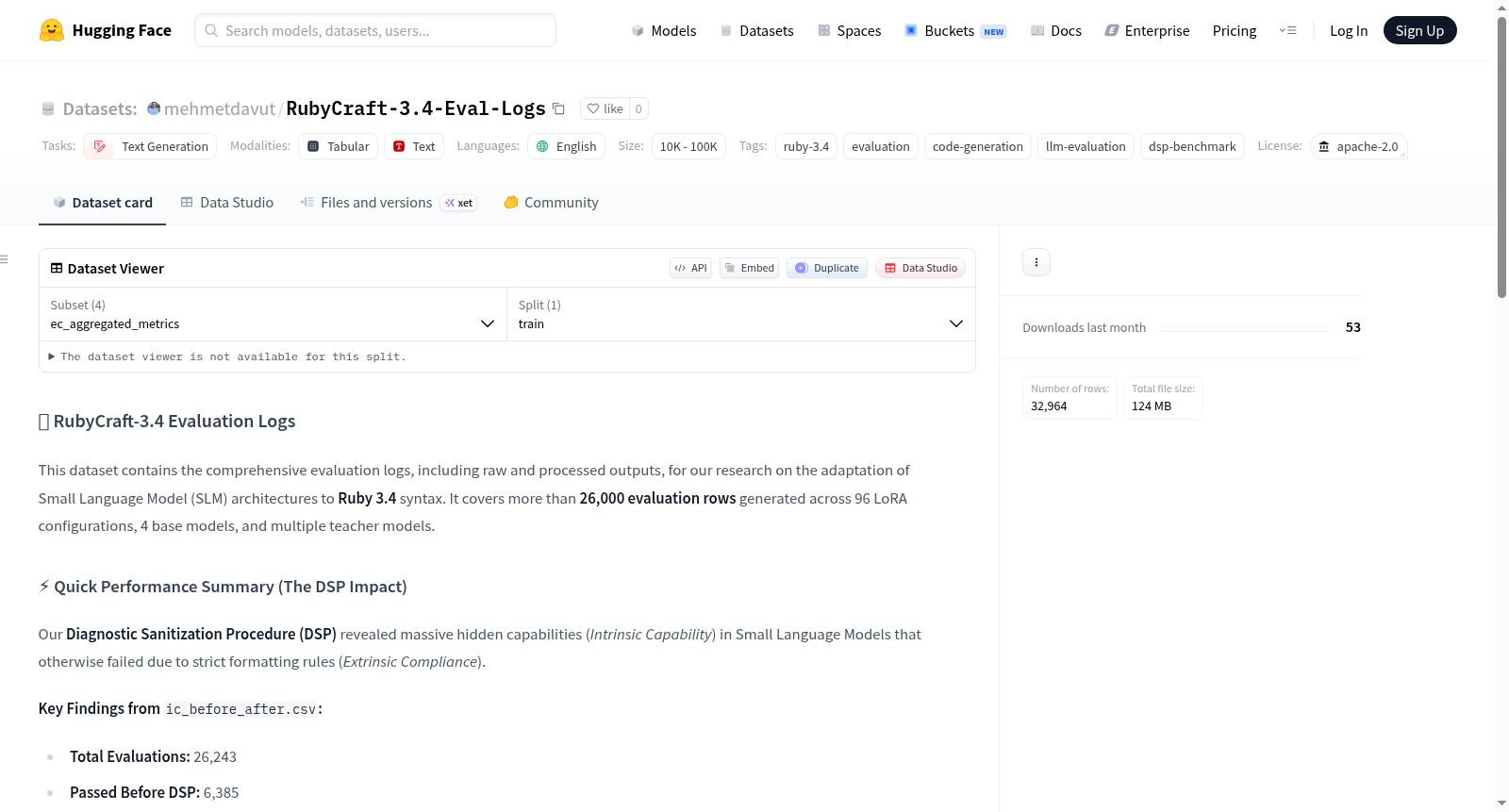Screen dimensions: 1509x812
Task: Go to the Community tab
Action: tap(551, 203)
